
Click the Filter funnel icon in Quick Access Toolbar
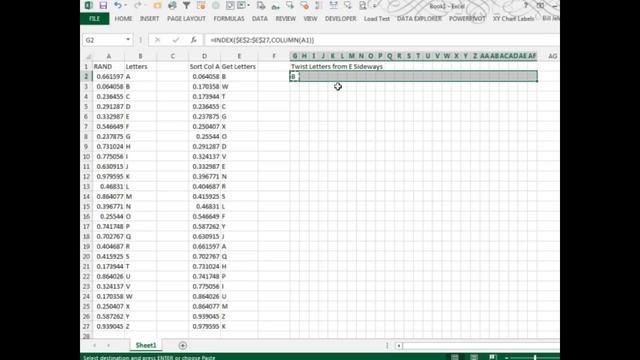[x=187, y=5]
